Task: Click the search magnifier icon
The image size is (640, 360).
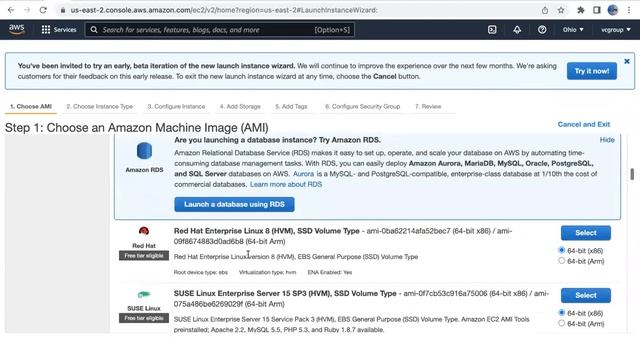Action: (x=94, y=30)
